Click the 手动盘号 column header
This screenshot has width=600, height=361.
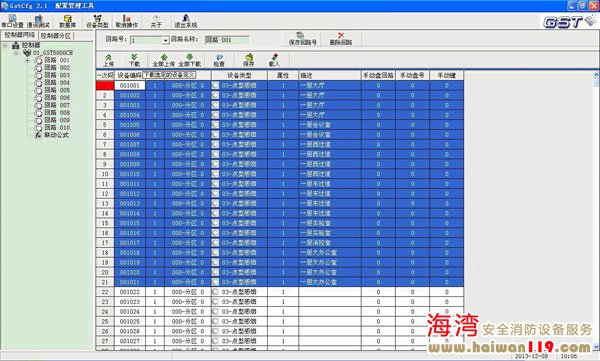pyautogui.click(x=412, y=75)
